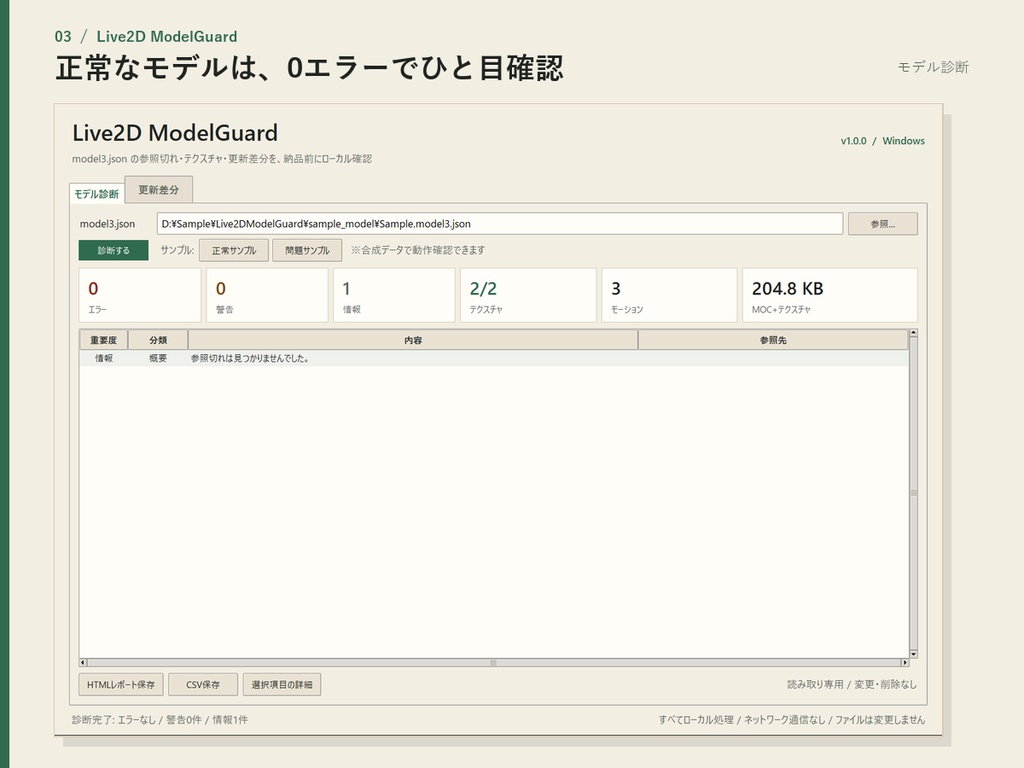
Task: Sort by the 参照先 column header
Action: pos(773,340)
